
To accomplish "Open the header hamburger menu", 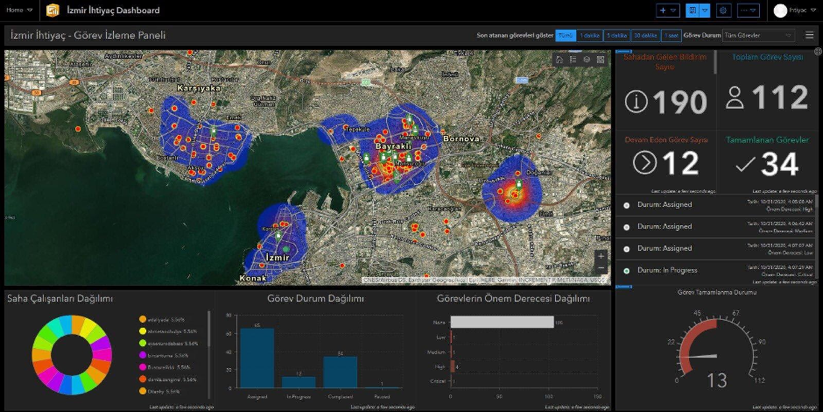I will (809, 35).
